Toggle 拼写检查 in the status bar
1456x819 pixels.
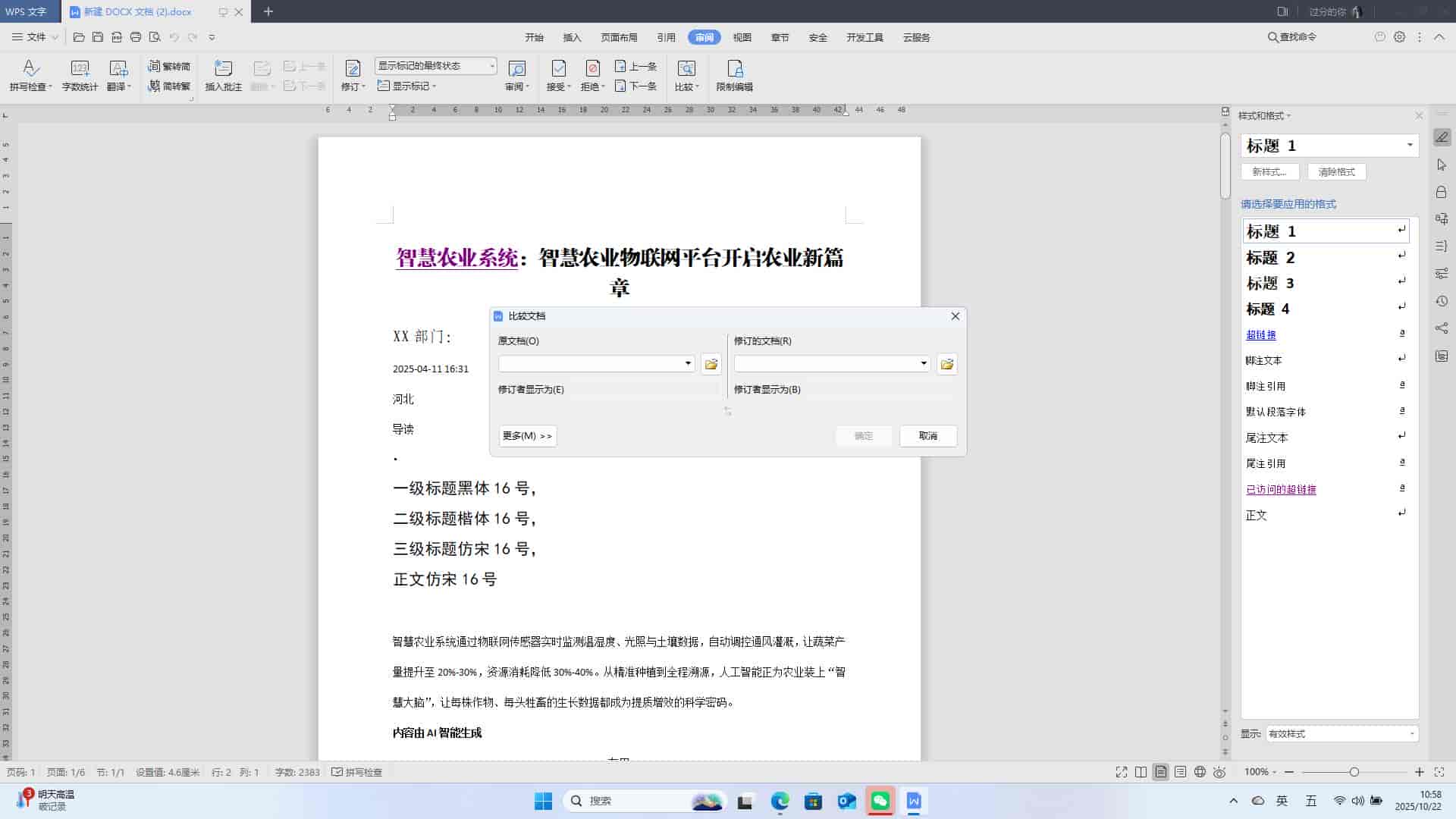357,772
